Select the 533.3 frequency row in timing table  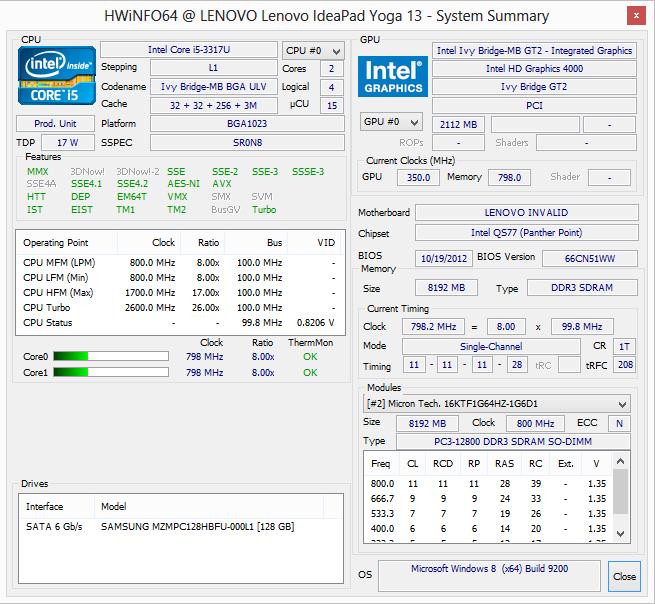point(488,514)
